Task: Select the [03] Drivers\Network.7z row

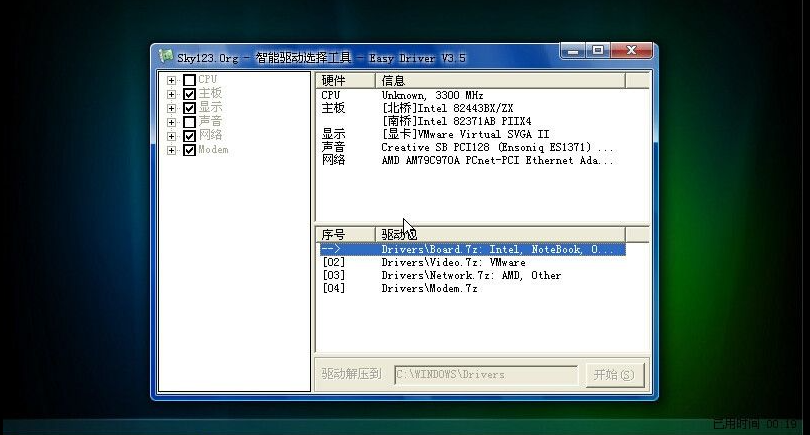Action: [473, 275]
